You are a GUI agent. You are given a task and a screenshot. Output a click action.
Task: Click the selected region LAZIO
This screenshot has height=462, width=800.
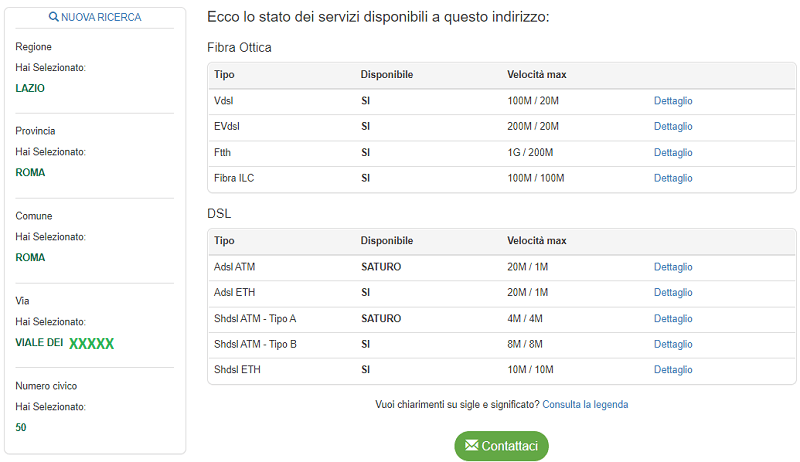[30, 88]
